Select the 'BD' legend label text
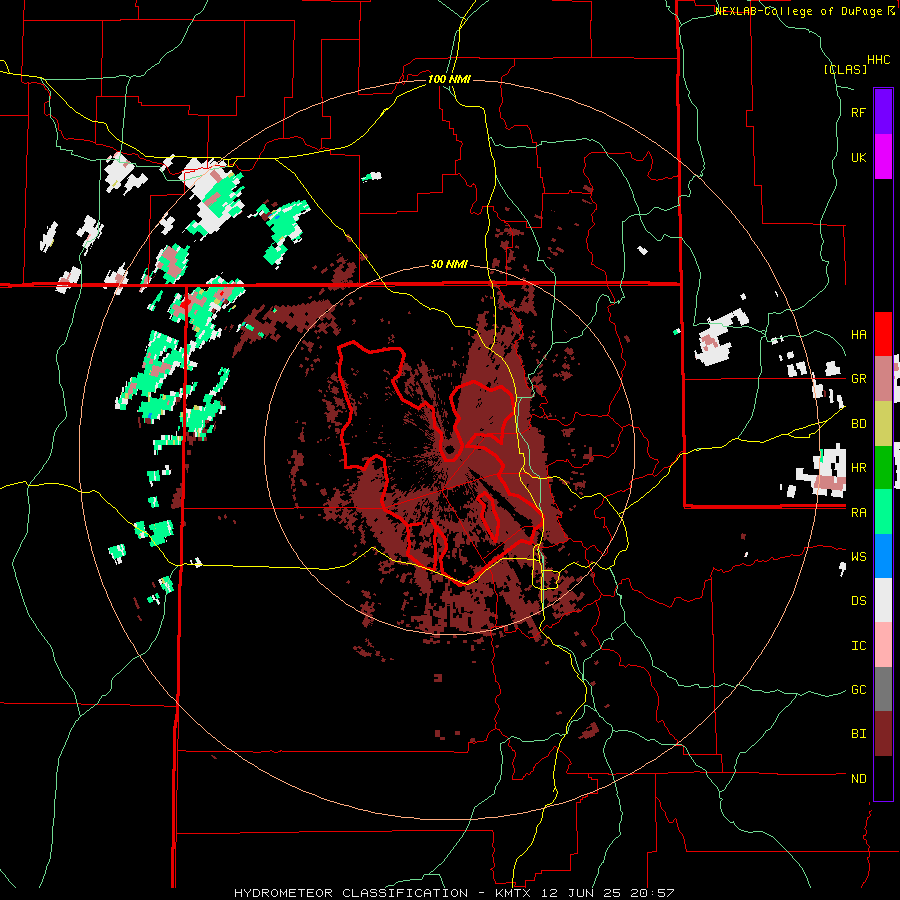Screen dimensions: 900x900 click(x=858, y=424)
